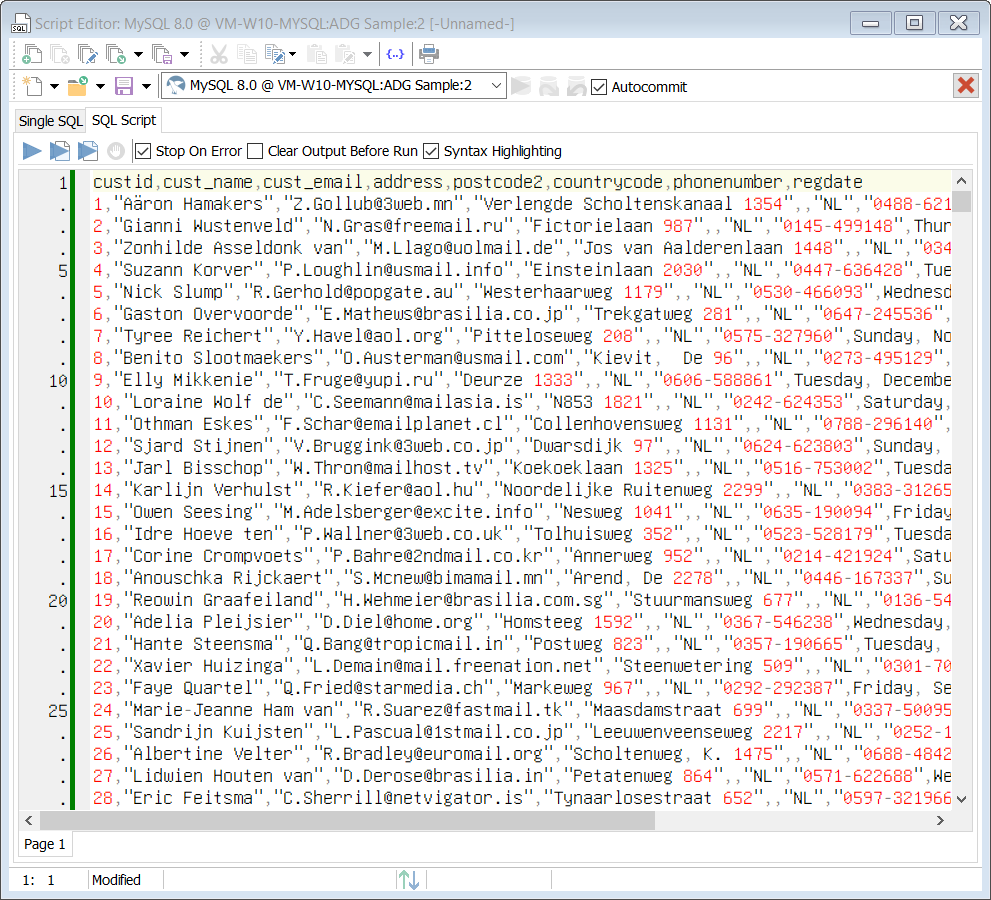
Task: Uncheck the Stop On Error checkbox
Action: click(142, 151)
